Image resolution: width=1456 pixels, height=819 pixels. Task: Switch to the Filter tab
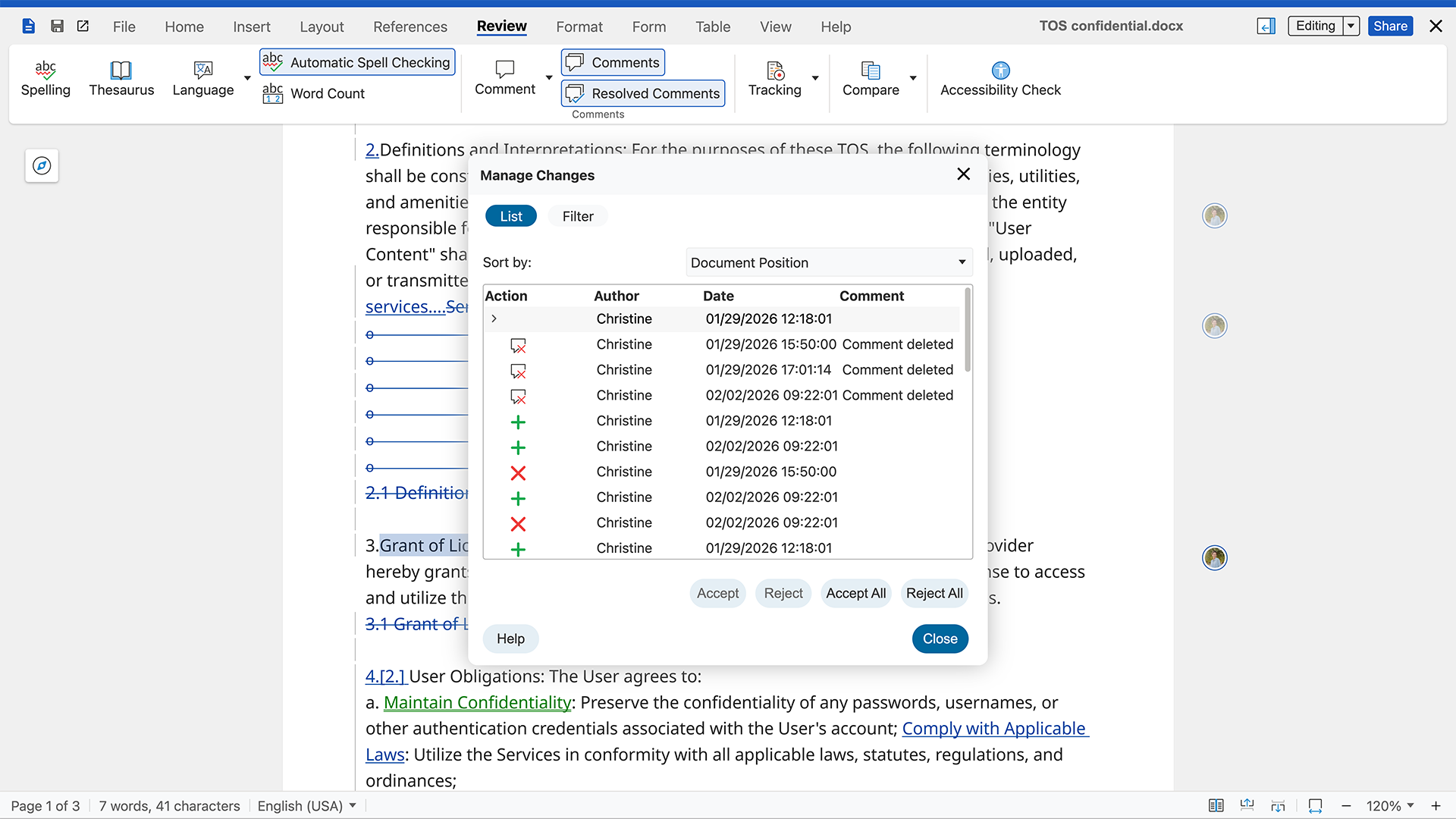[577, 216]
